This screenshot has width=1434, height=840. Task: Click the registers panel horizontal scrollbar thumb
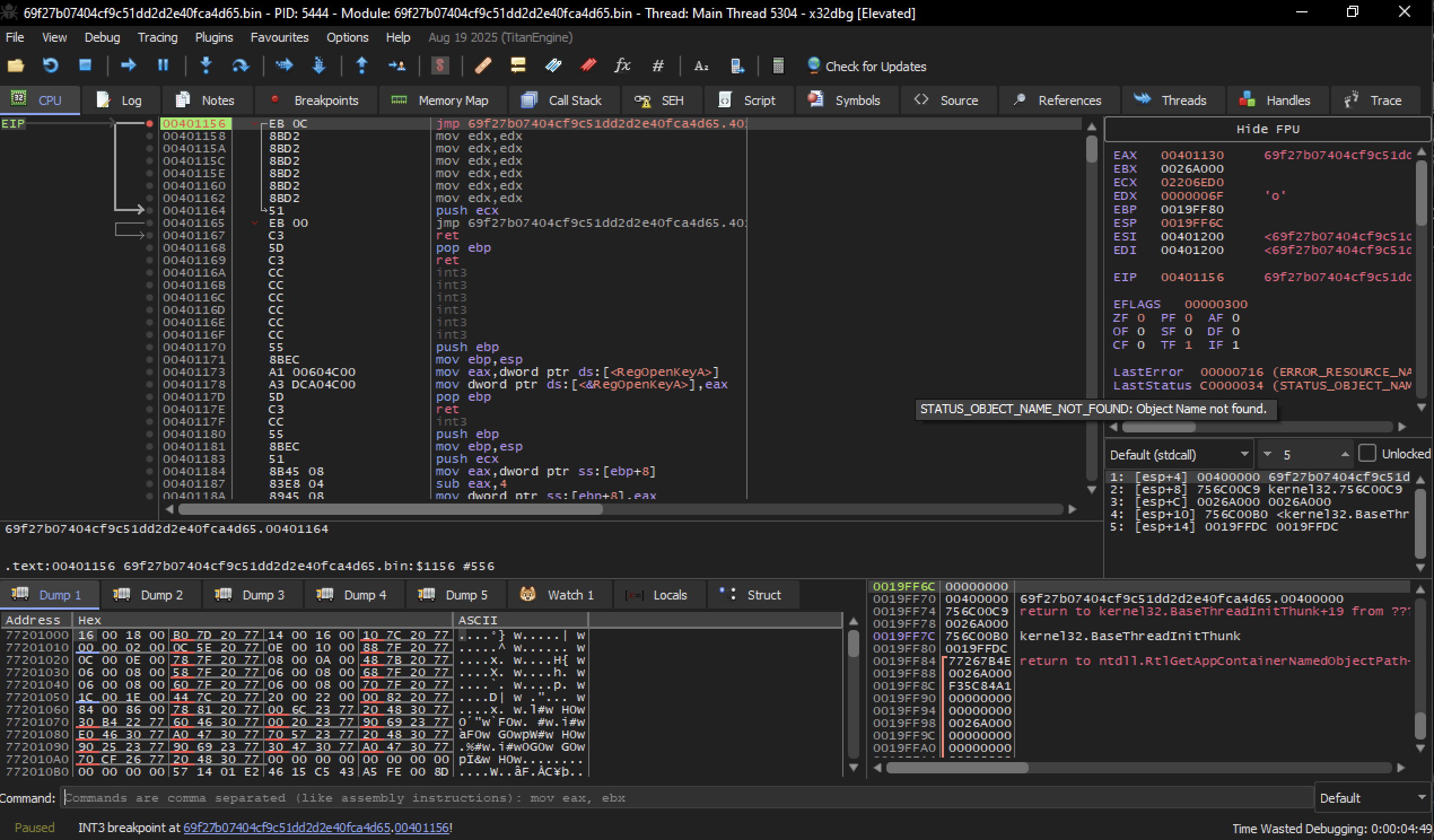click(x=1158, y=427)
